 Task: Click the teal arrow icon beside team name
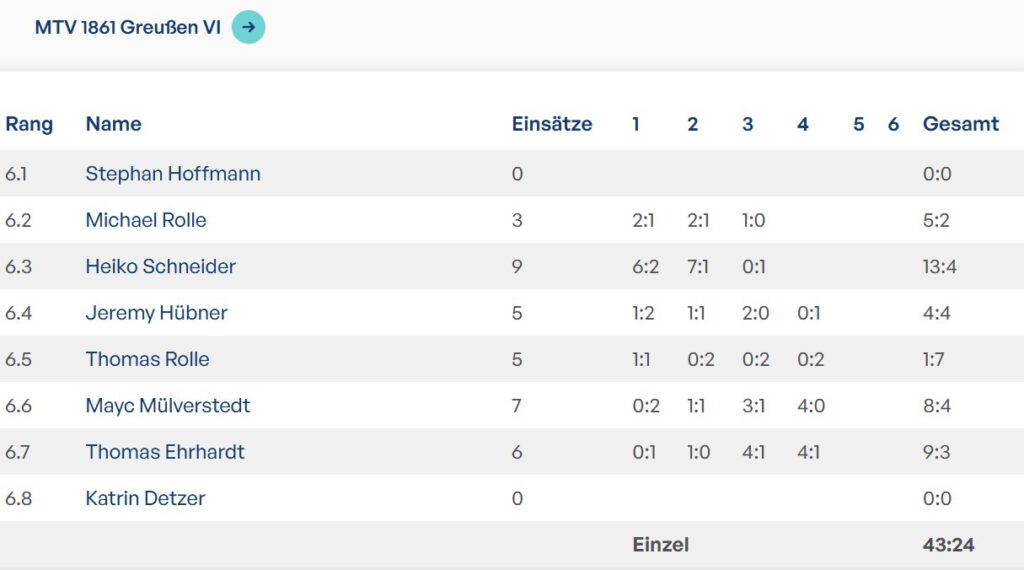tap(248, 27)
